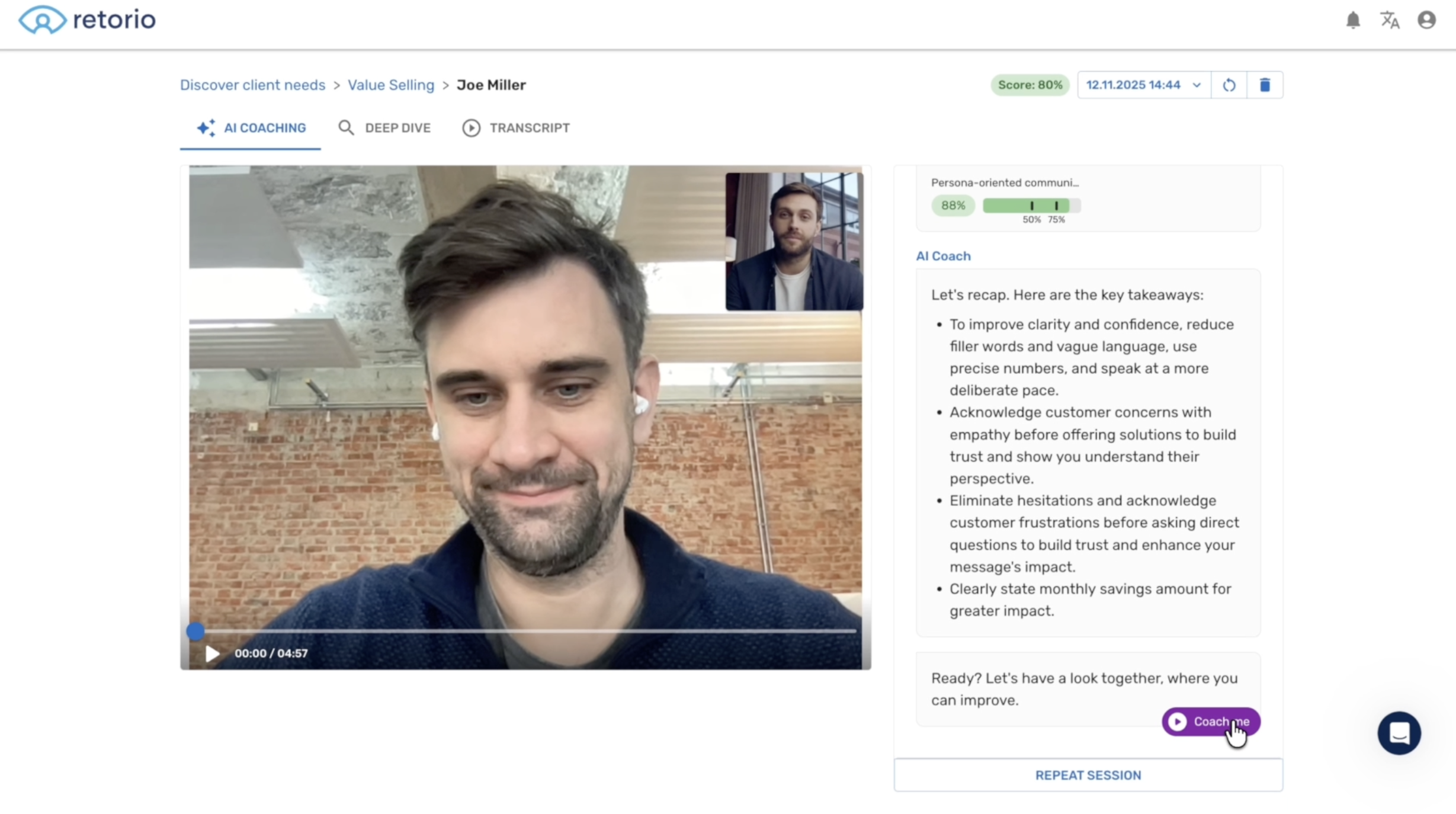1456x814 pixels.
Task: Switch to the Deep Dive tab
Action: click(x=384, y=127)
